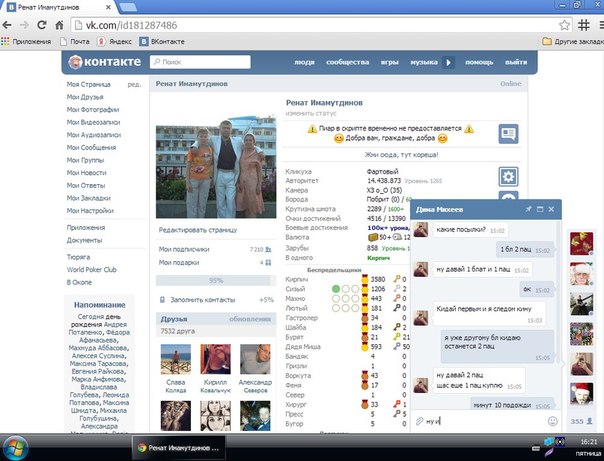Open Мои Сообщения in sidebar

[x=91, y=148]
